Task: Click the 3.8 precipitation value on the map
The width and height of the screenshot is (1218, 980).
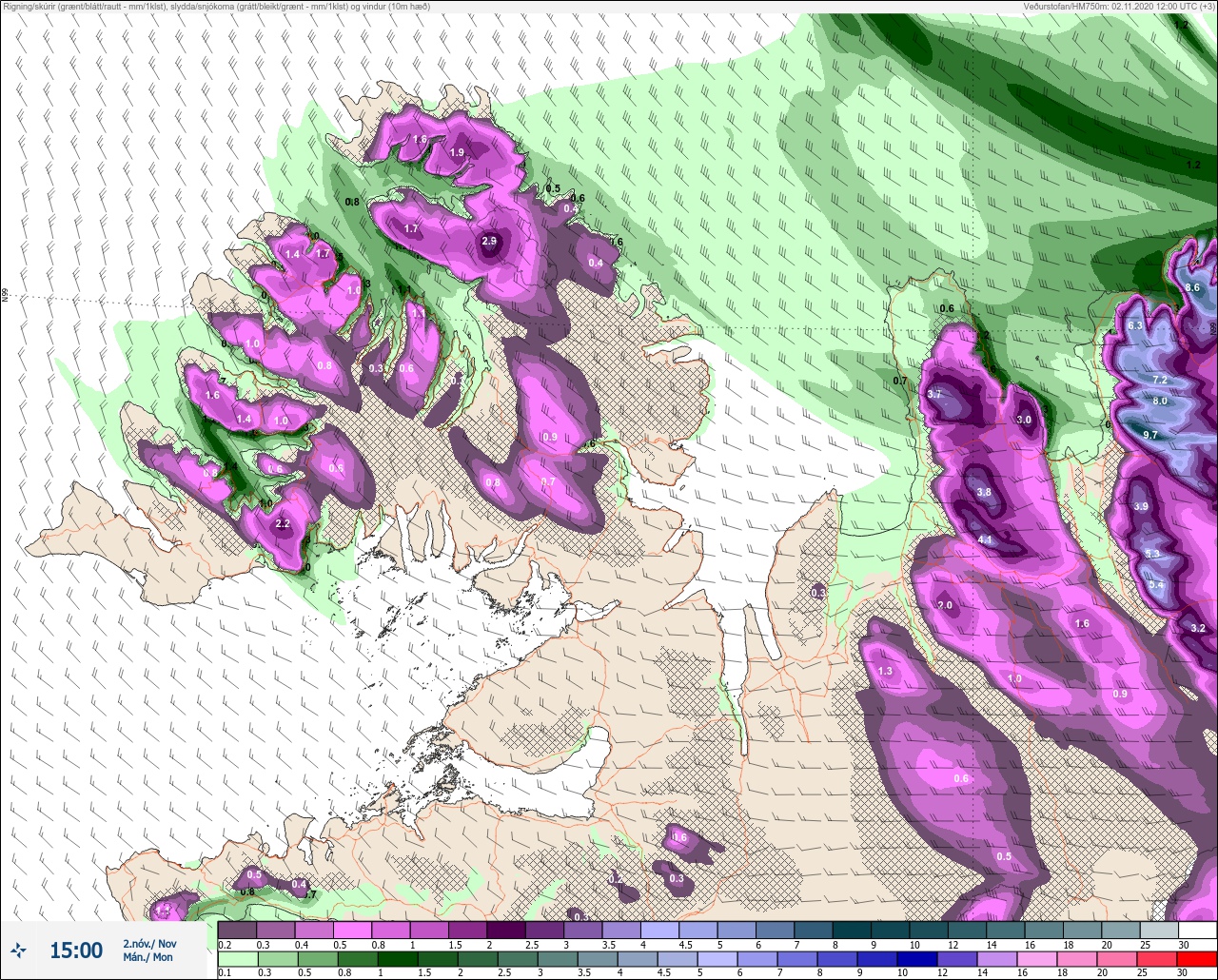Action: 984,492
